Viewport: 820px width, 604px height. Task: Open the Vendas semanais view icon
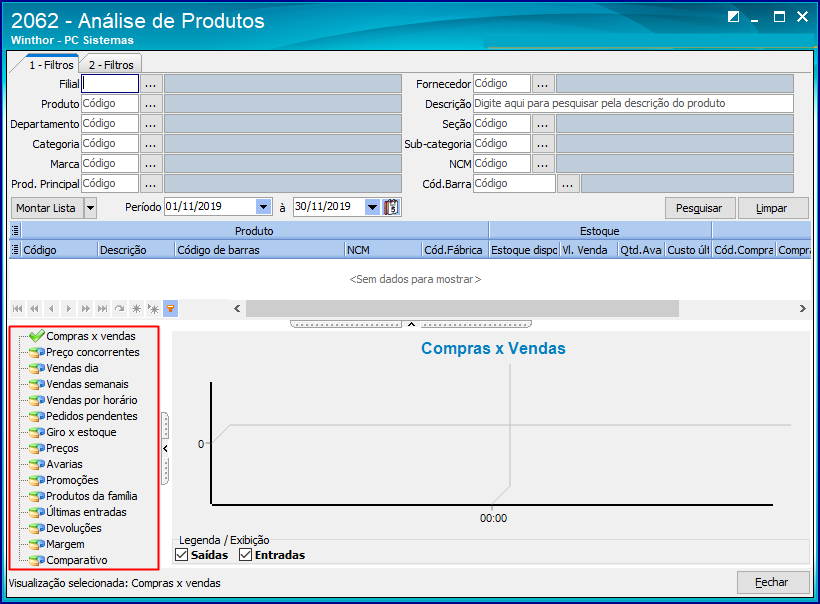coord(37,384)
